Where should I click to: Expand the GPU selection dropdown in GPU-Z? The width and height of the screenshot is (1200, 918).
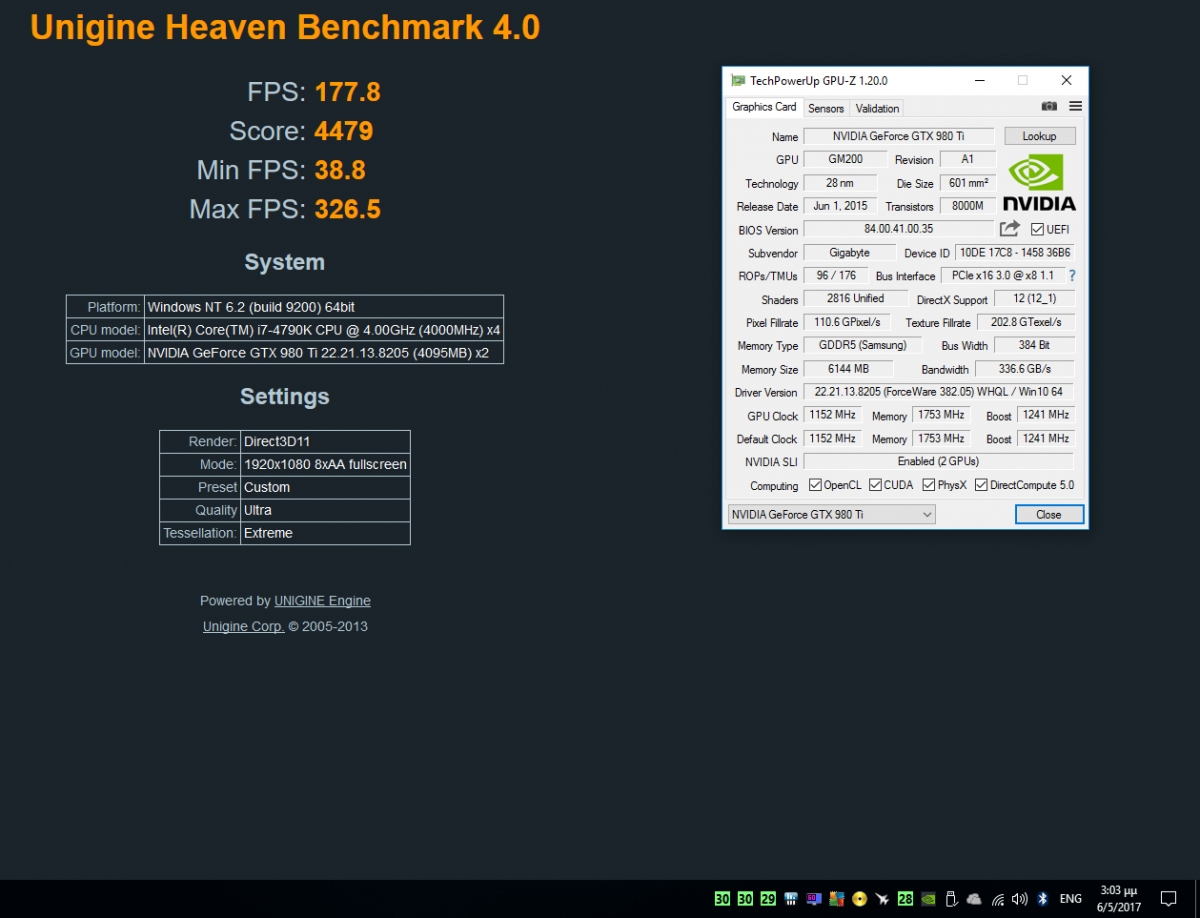point(831,514)
